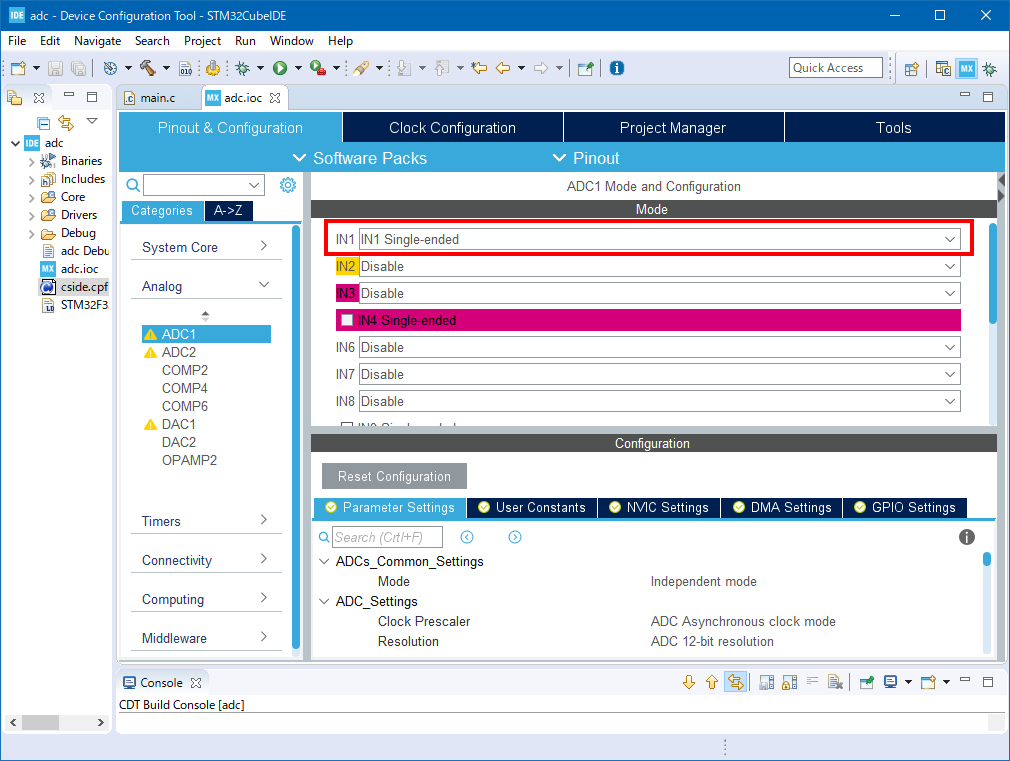Click the binary 010 file toolbar icon

click(x=186, y=68)
